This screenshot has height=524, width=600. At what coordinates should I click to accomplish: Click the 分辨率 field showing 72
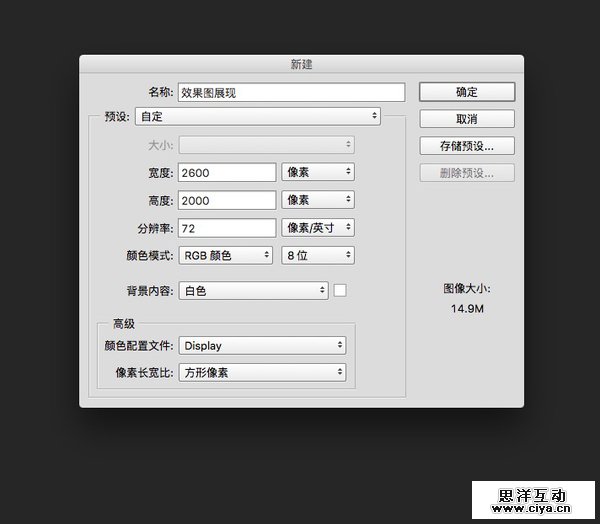pyautogui.click(x=227, y=228)
